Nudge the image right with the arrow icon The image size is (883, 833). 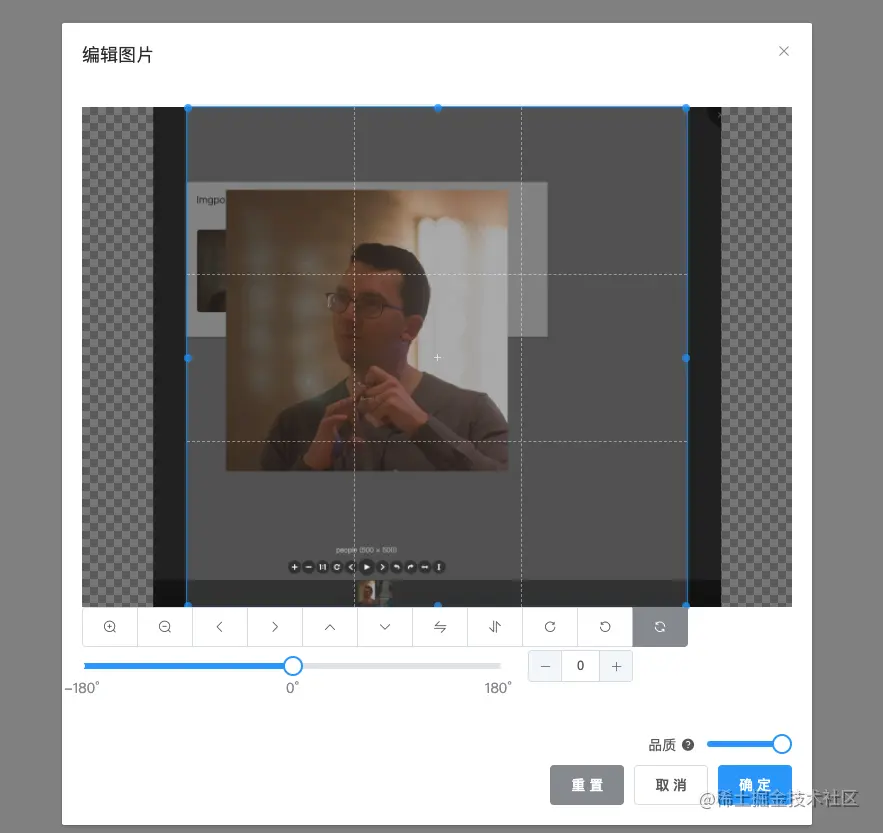tap(274, 627)
